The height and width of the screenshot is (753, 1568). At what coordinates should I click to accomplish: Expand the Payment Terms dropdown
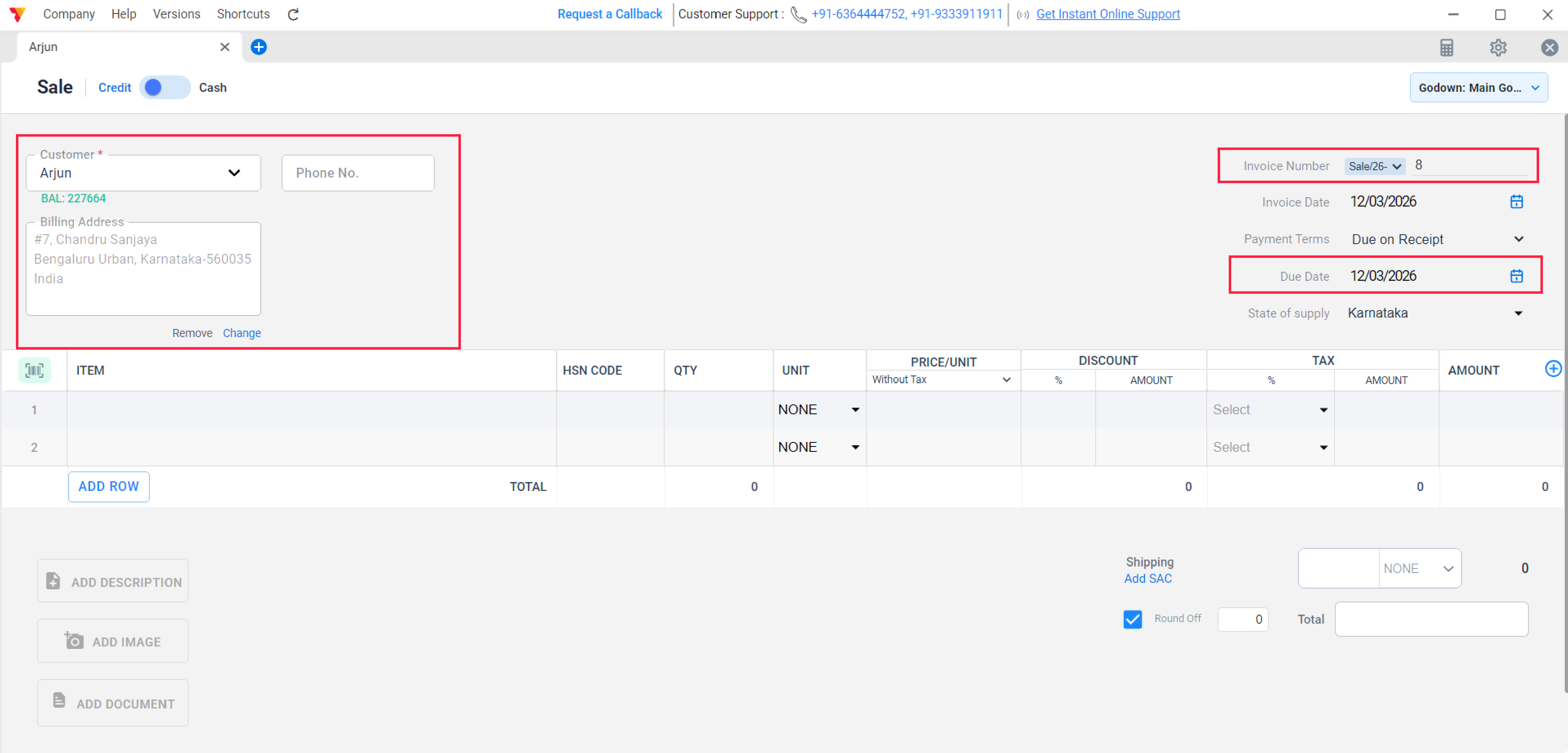(x=1519, y=239)
